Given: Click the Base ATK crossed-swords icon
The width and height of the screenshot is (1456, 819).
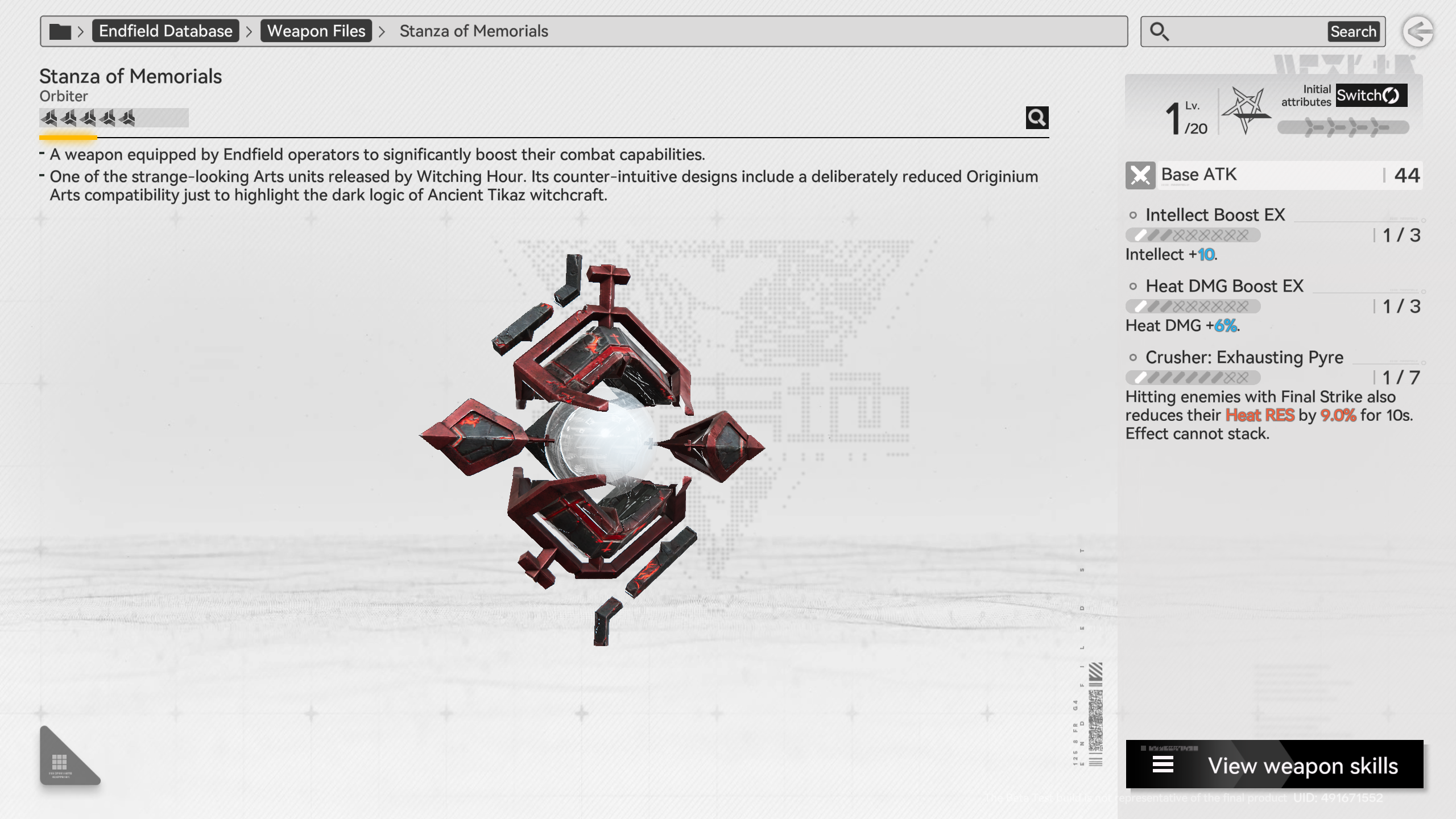Looking at the screenshot, I should [1140, 175].
